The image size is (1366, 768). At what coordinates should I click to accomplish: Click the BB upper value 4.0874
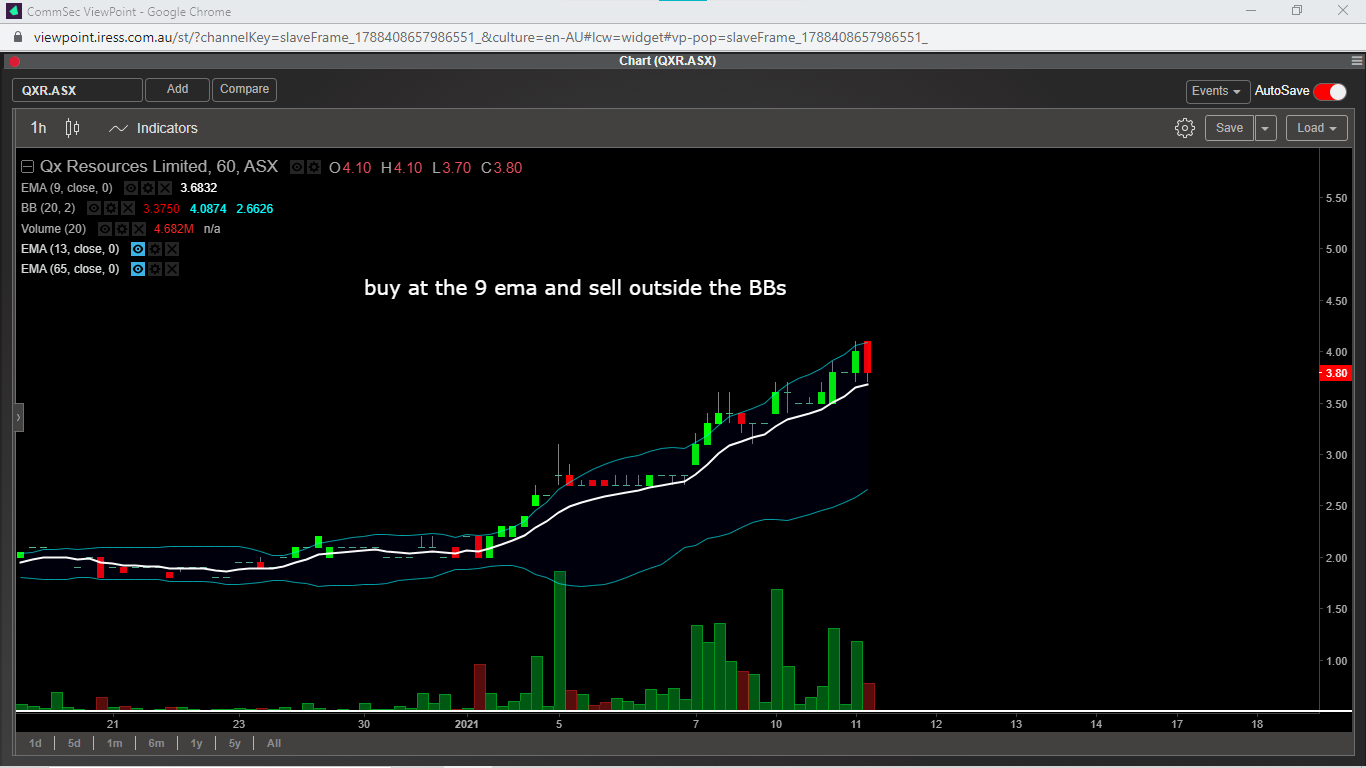208,209
